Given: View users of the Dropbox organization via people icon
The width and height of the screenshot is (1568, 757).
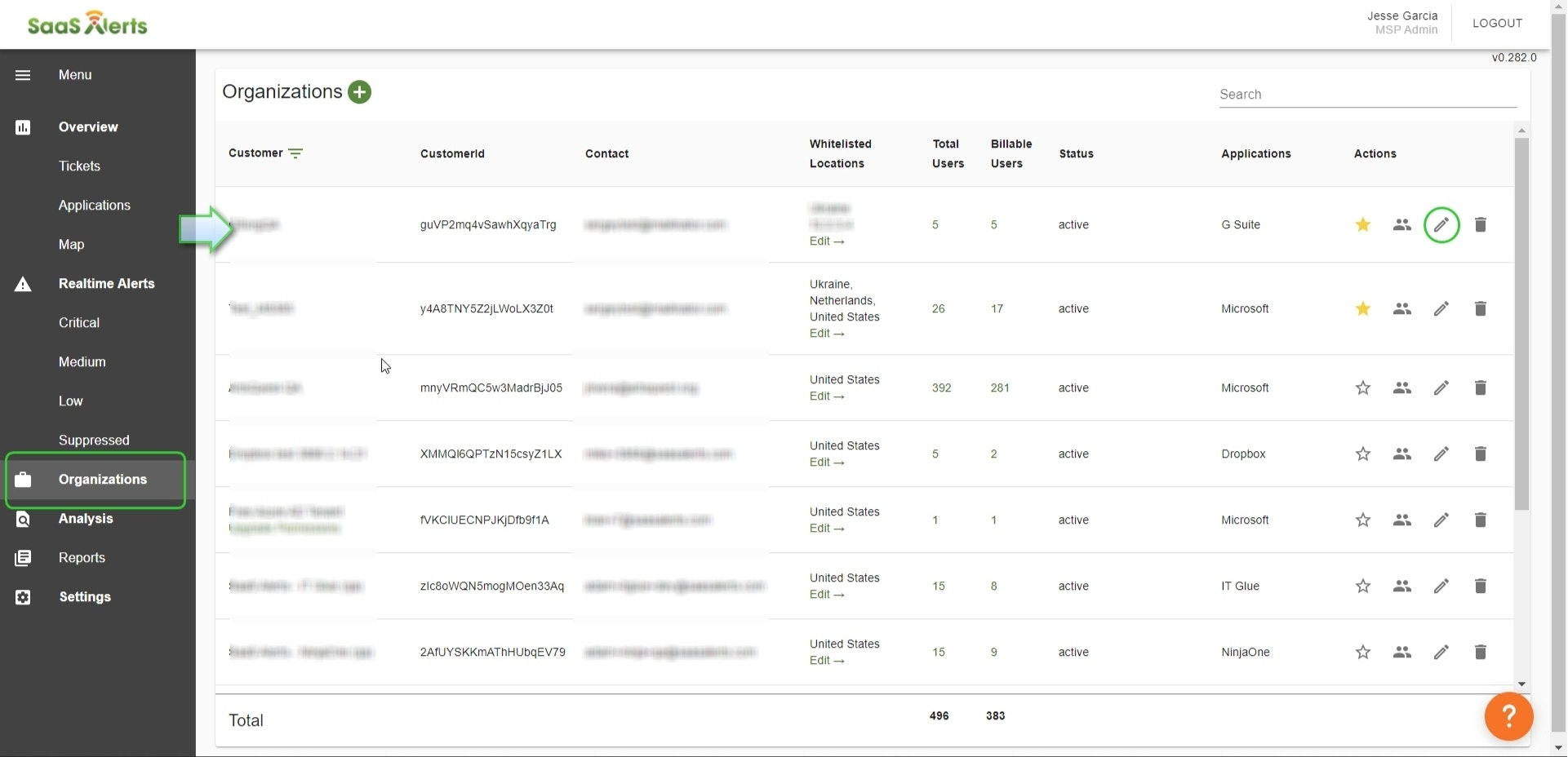Looking at the screenshot, I should [x=1401, y=454].
